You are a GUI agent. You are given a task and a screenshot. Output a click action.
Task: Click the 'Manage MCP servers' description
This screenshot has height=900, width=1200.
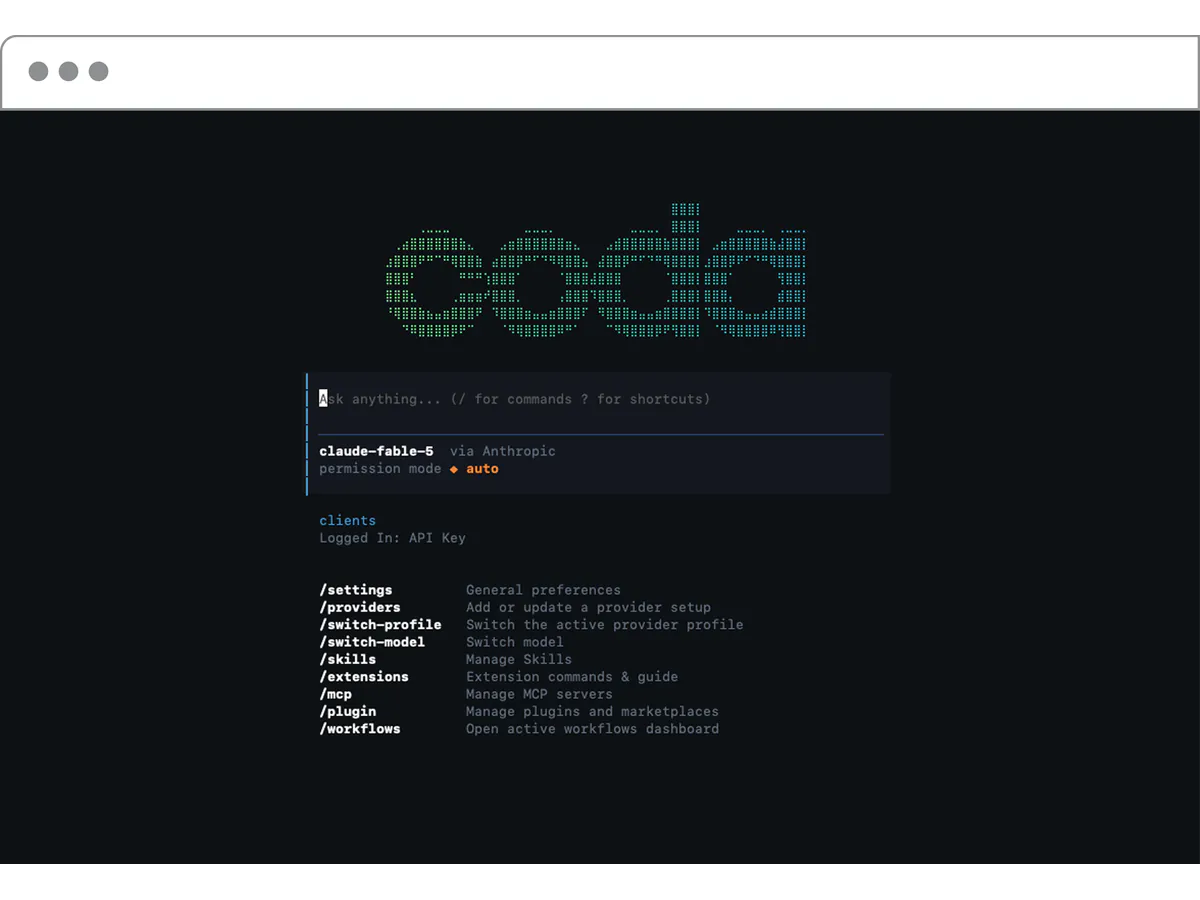(x=539, y=694)
